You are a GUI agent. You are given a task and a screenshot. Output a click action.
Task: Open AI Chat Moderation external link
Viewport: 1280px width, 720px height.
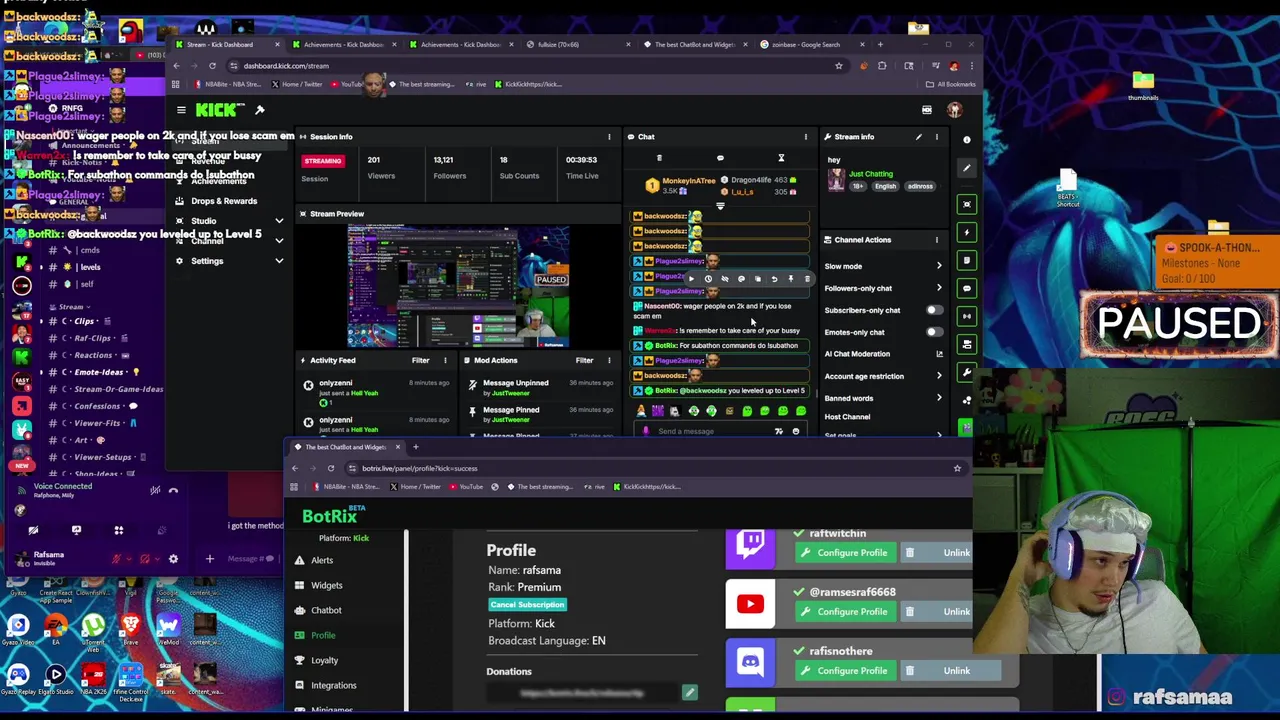(939, 354)
